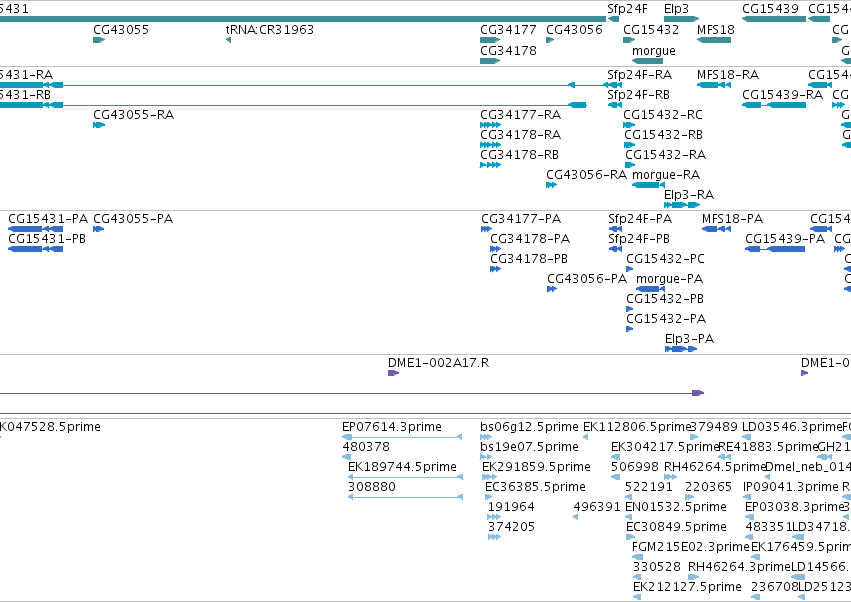Select the MFS18-RA transcript label
851x602 pixels.
728,74
